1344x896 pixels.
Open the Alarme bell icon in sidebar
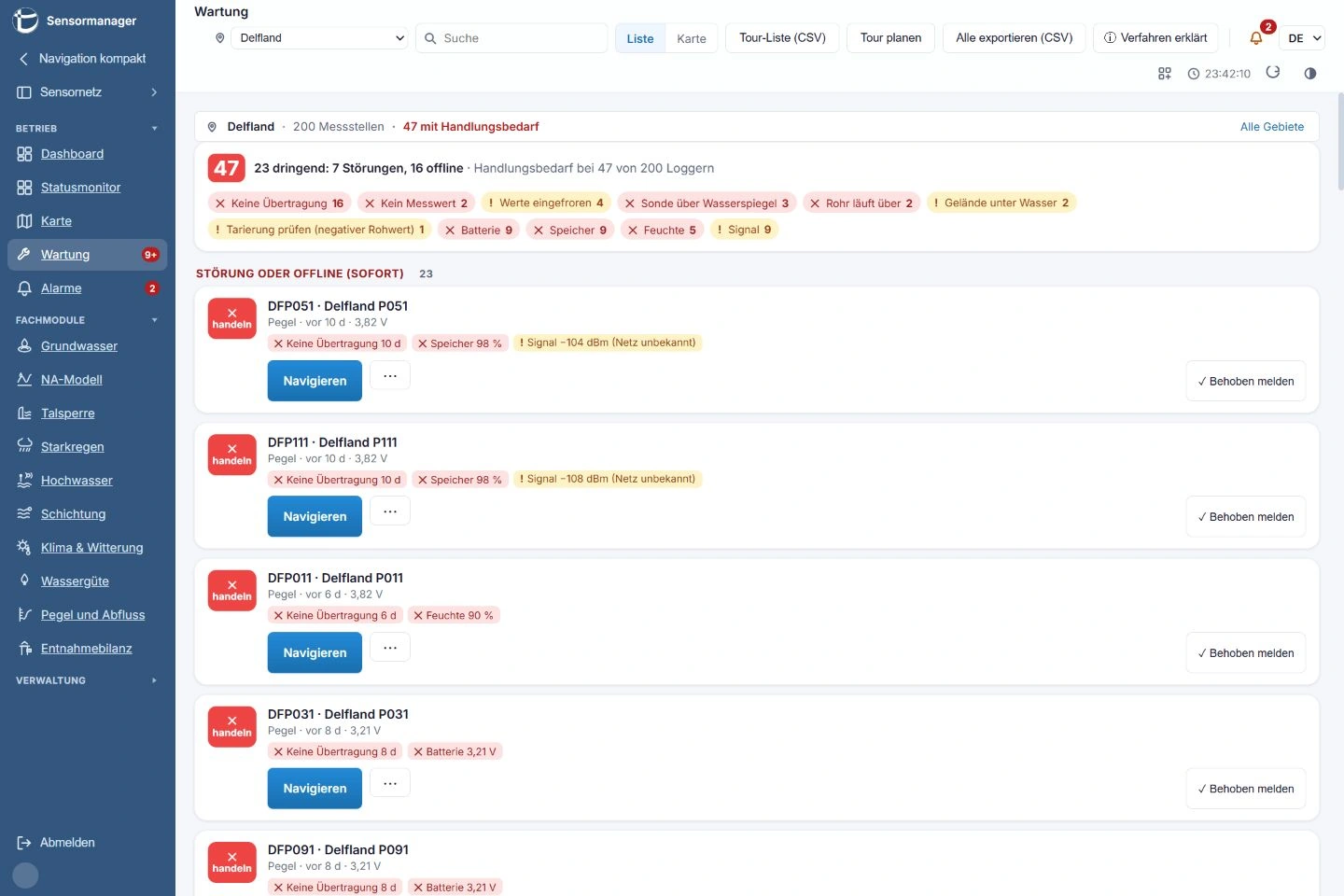click(24, 288)
